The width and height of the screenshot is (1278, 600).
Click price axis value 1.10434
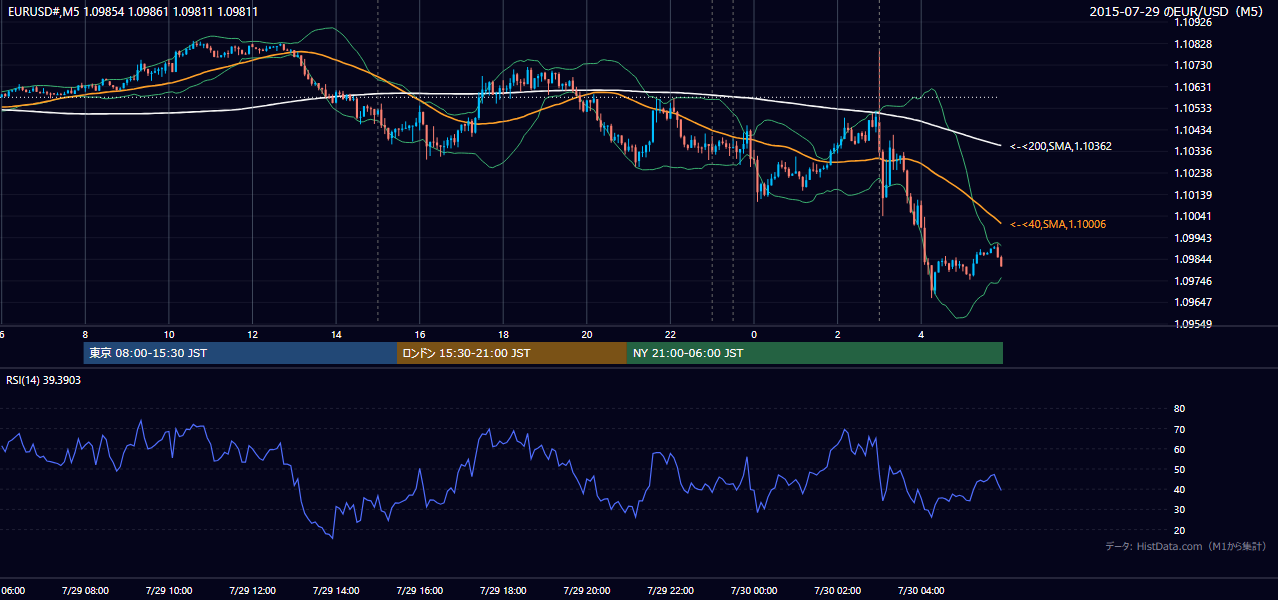pos(1193,130)
